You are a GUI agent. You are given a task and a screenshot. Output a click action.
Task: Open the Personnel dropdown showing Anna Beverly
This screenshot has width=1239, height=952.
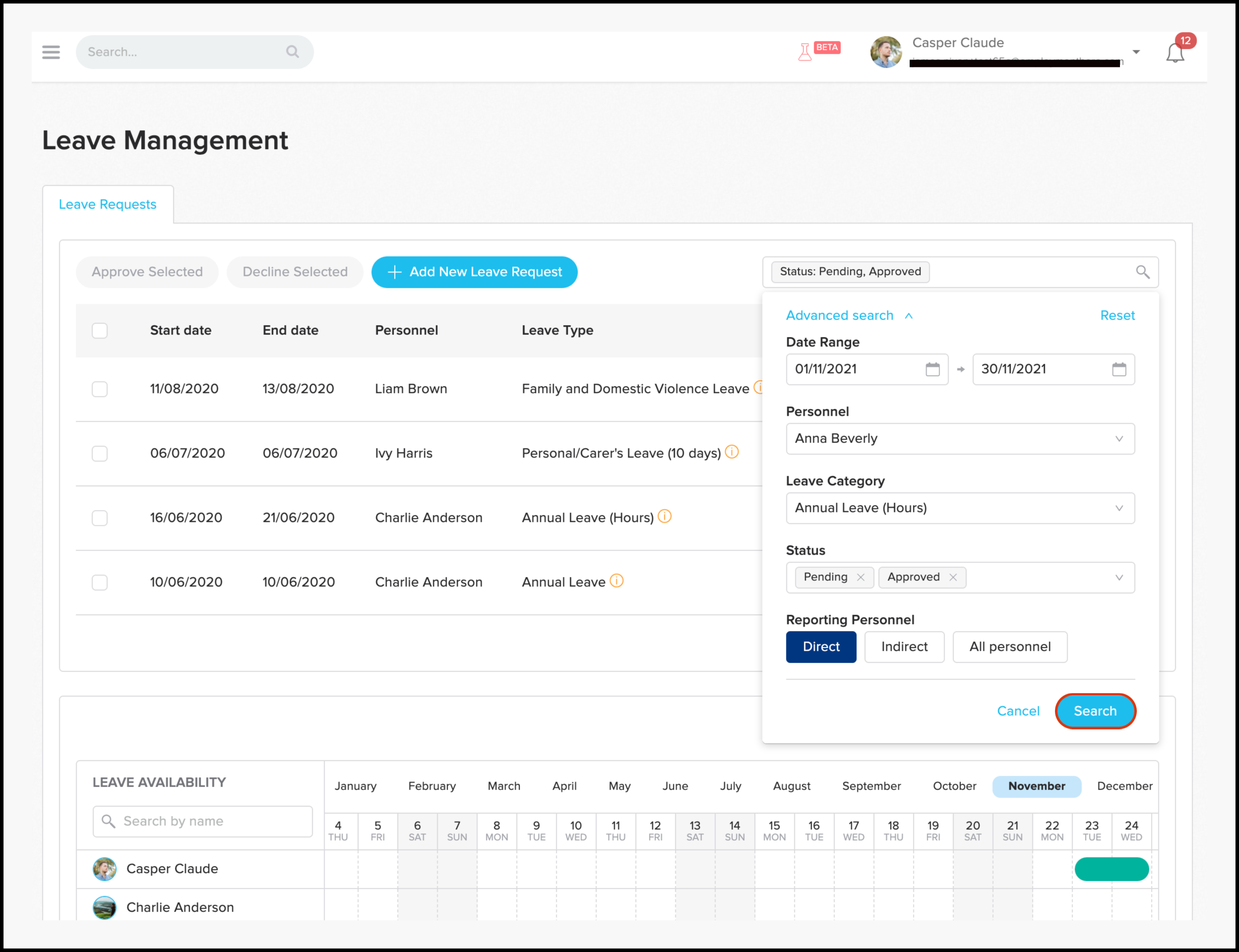960,439
